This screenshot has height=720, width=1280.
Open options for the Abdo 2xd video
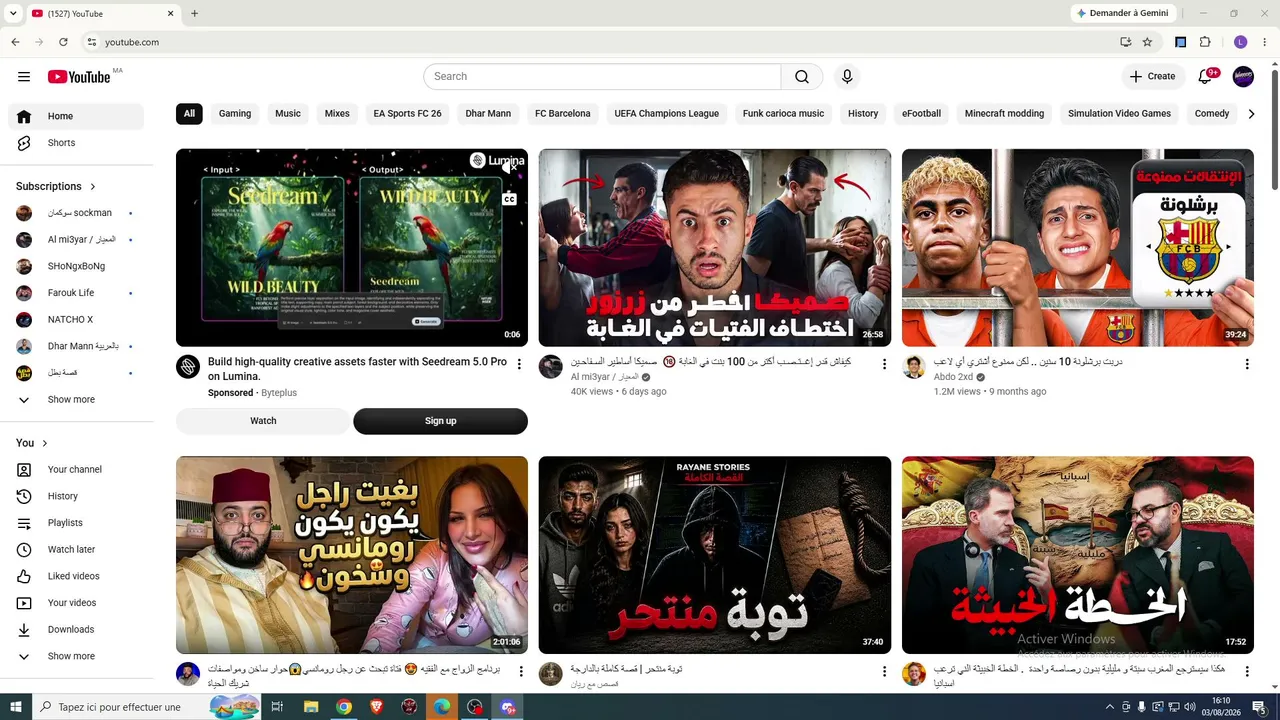point(1247,364)
